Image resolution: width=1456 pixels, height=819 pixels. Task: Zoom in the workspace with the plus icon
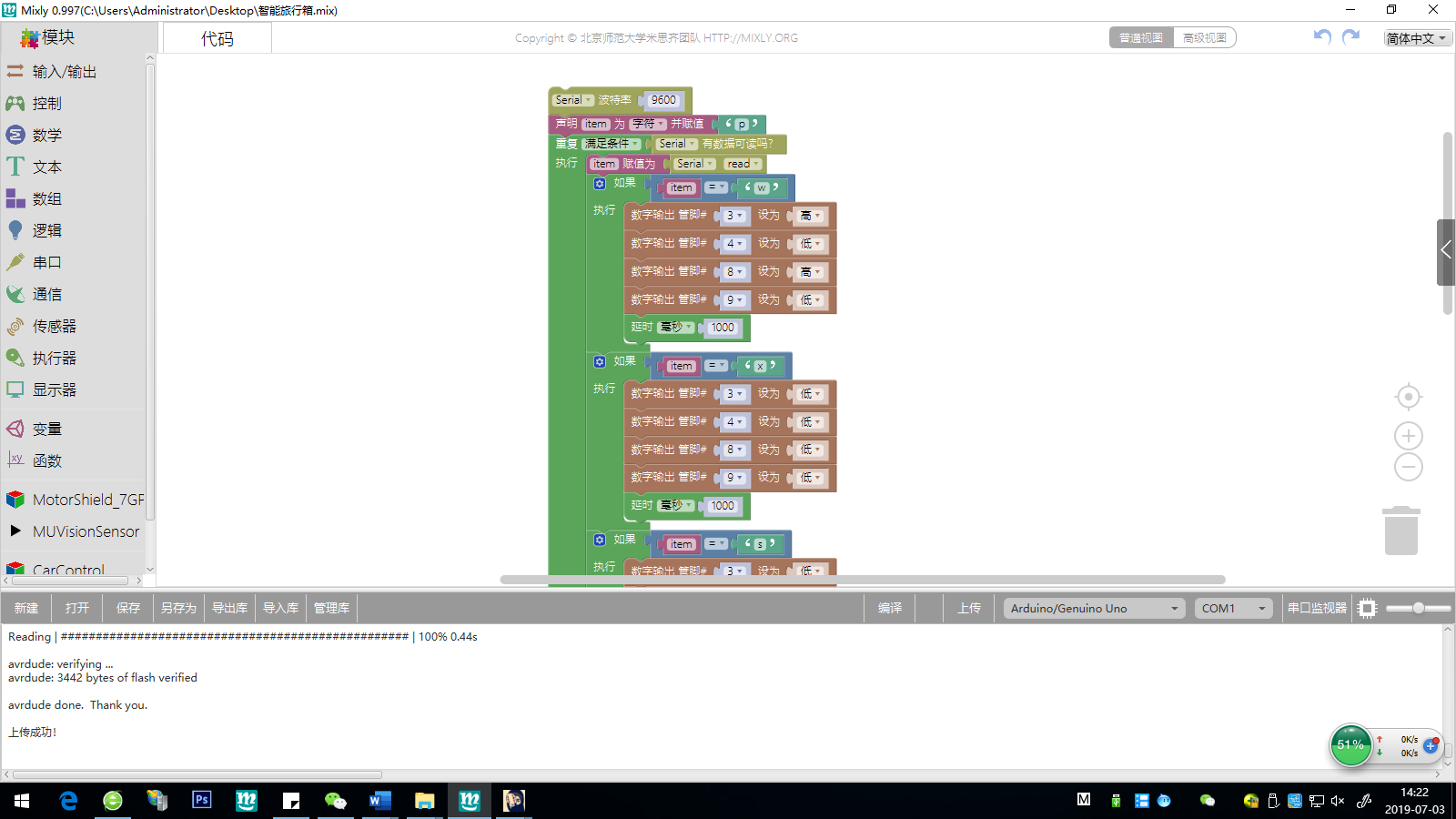1408,436
